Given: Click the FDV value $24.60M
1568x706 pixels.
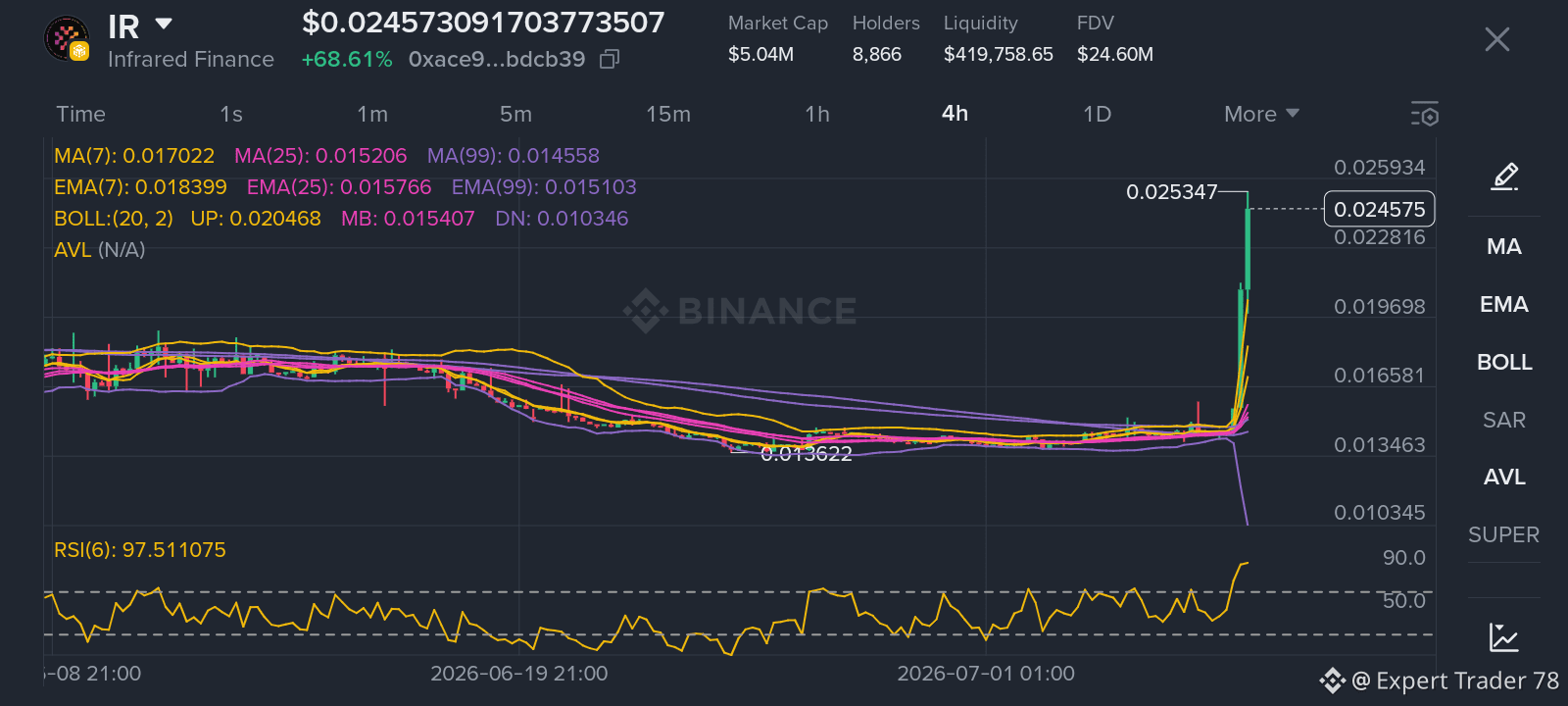Looking at the screenshot, I should point(1115,55).
